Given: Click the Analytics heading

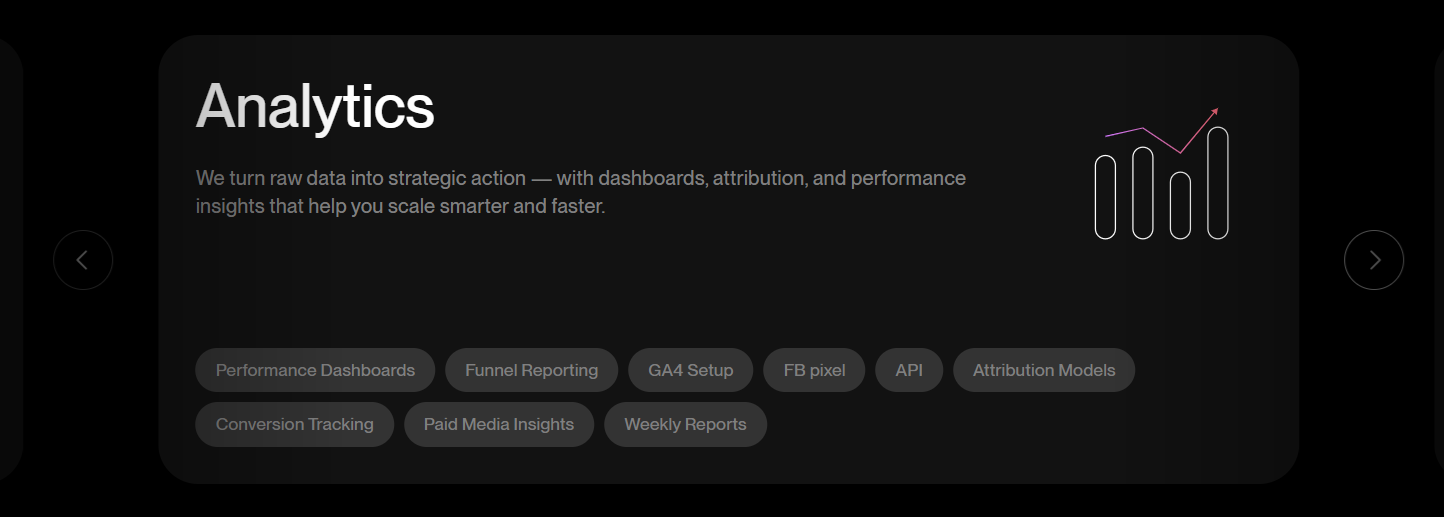Looking at the screenshot, I should tap(315, 106).
